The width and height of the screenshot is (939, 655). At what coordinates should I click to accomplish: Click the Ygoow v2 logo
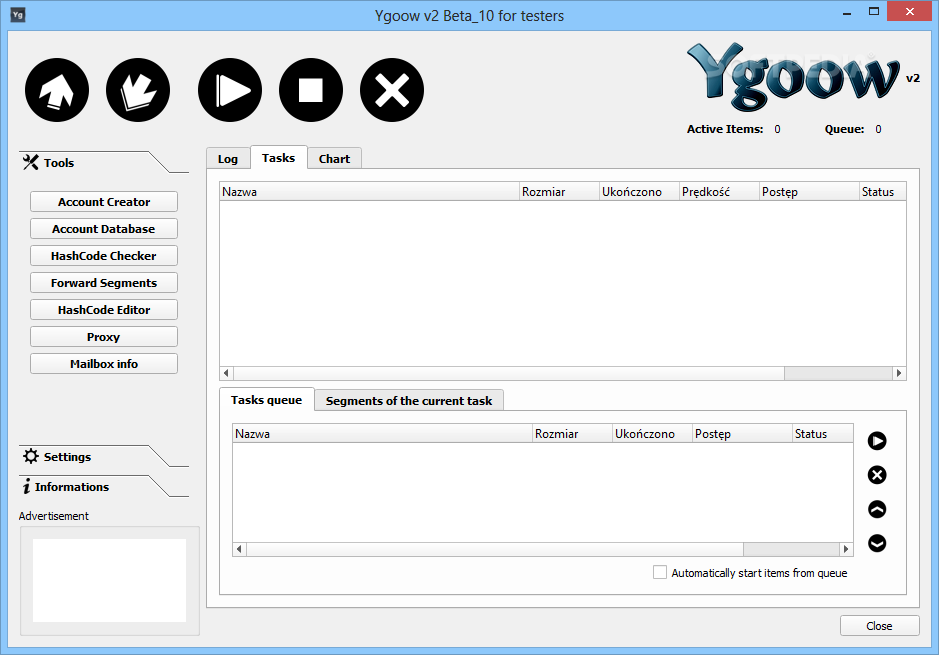click(802, 77)
